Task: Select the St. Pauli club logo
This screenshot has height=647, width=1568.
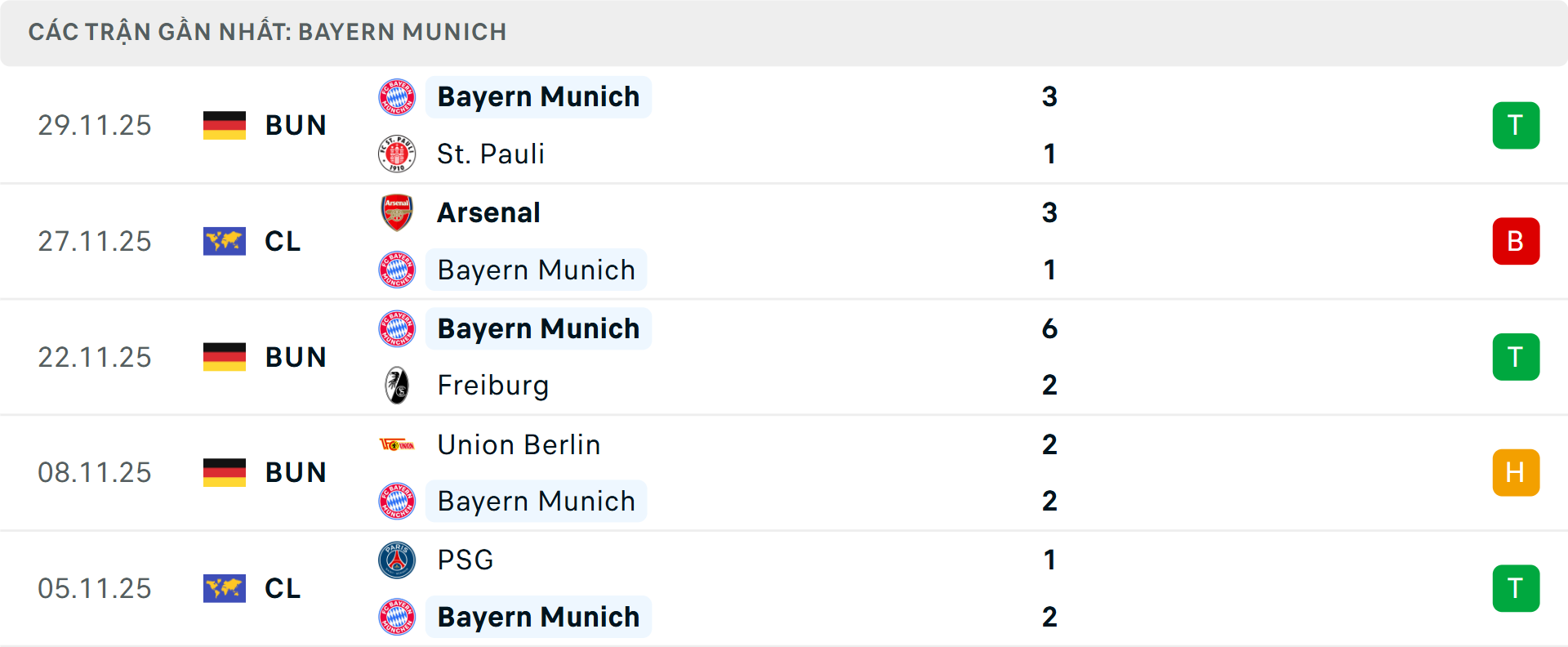Action: 398,154
